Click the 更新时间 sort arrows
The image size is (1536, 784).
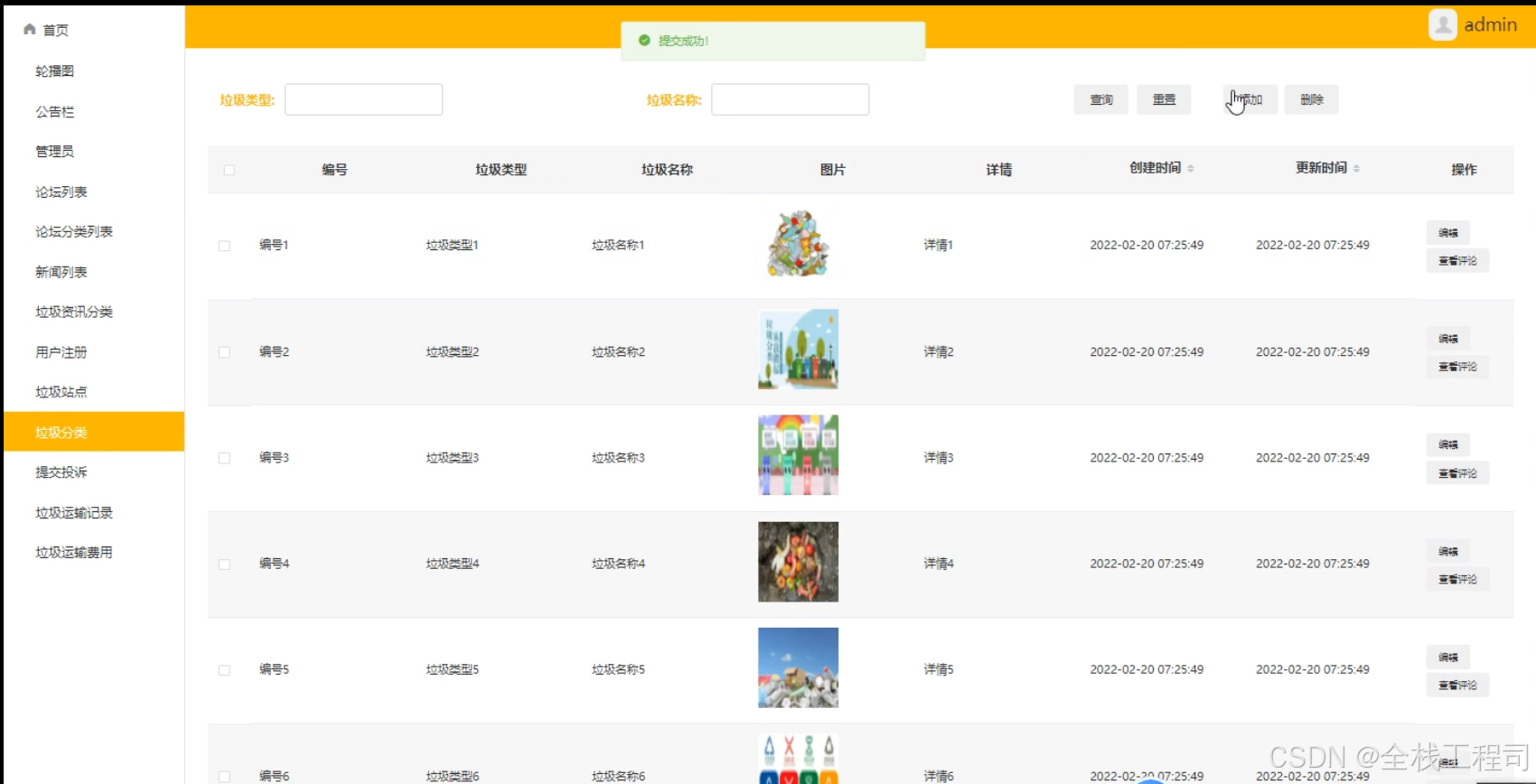[1356, 168]
